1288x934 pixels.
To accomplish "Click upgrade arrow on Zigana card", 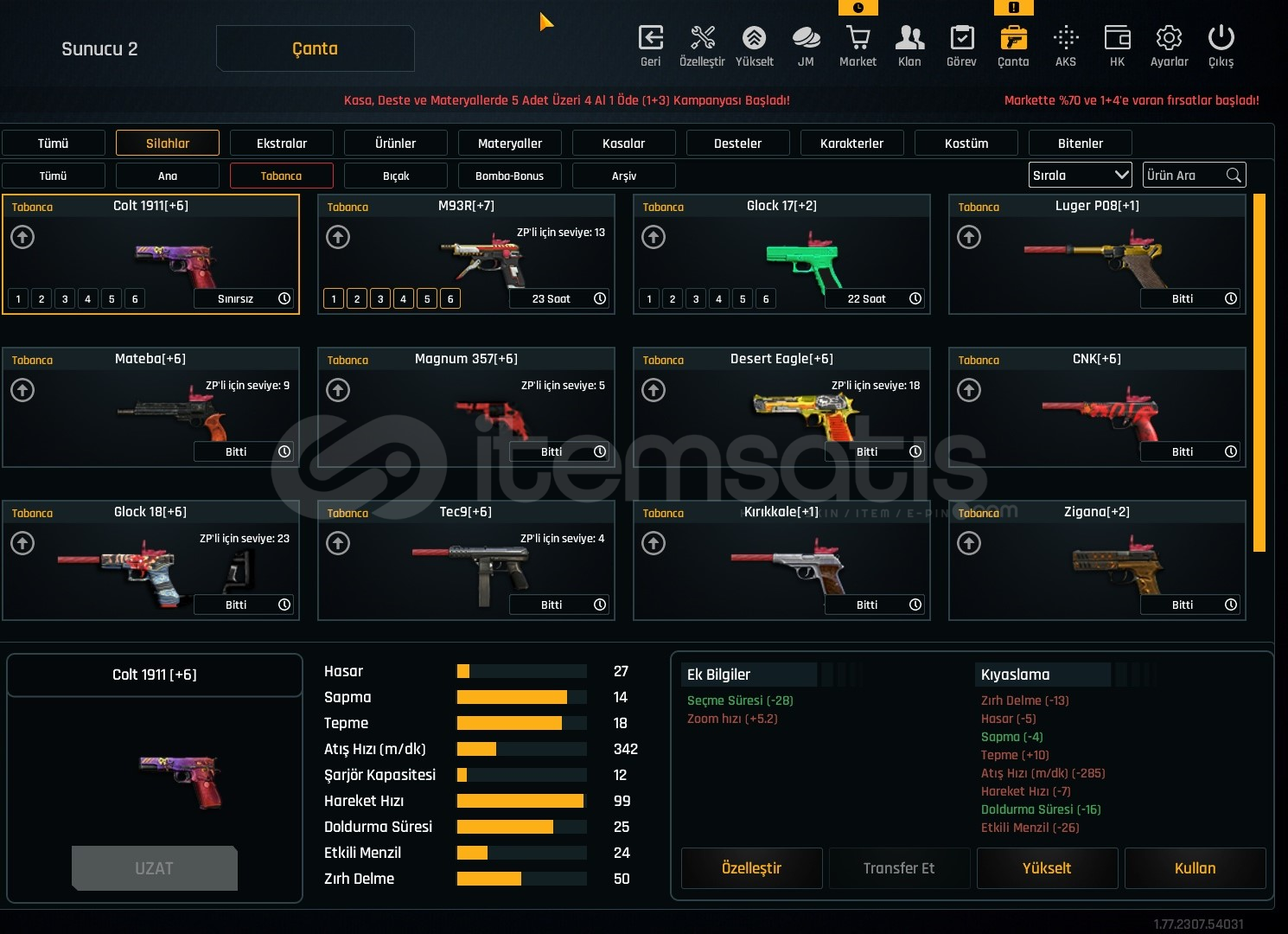I will 969,543.
